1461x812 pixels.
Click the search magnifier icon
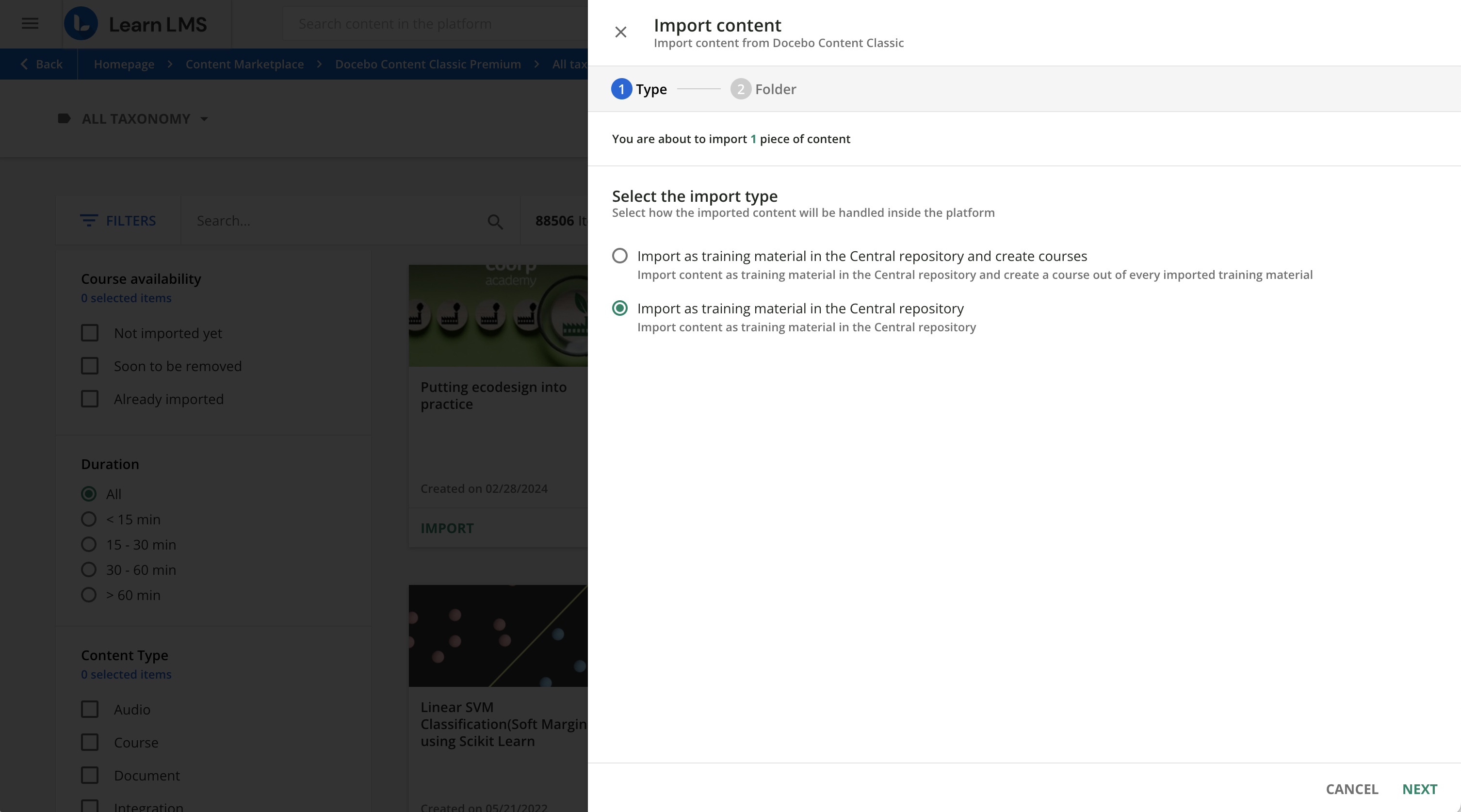tap(495, 221)
